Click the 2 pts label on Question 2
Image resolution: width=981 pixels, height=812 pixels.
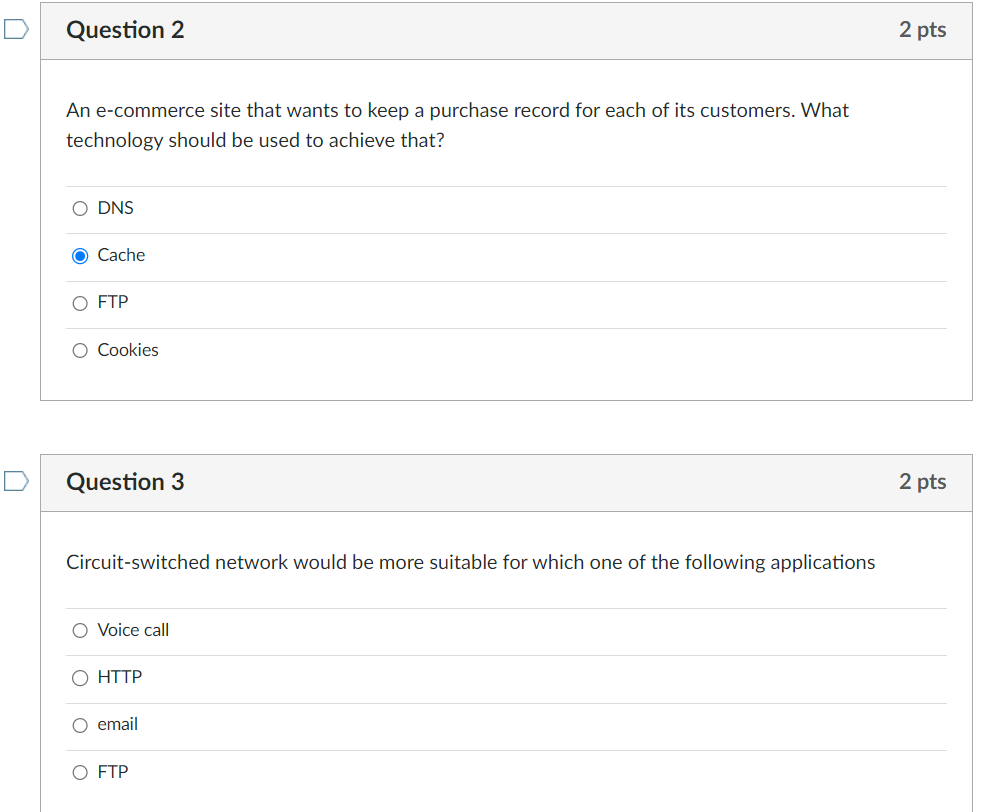(x=922, y=29)
